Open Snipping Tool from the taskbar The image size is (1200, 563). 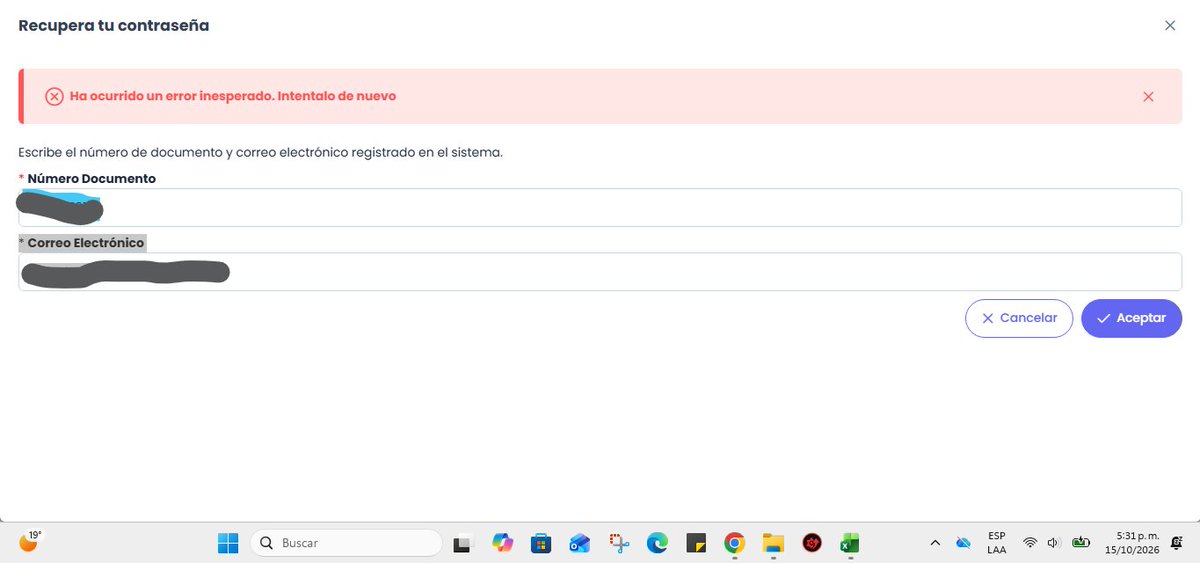619,543
